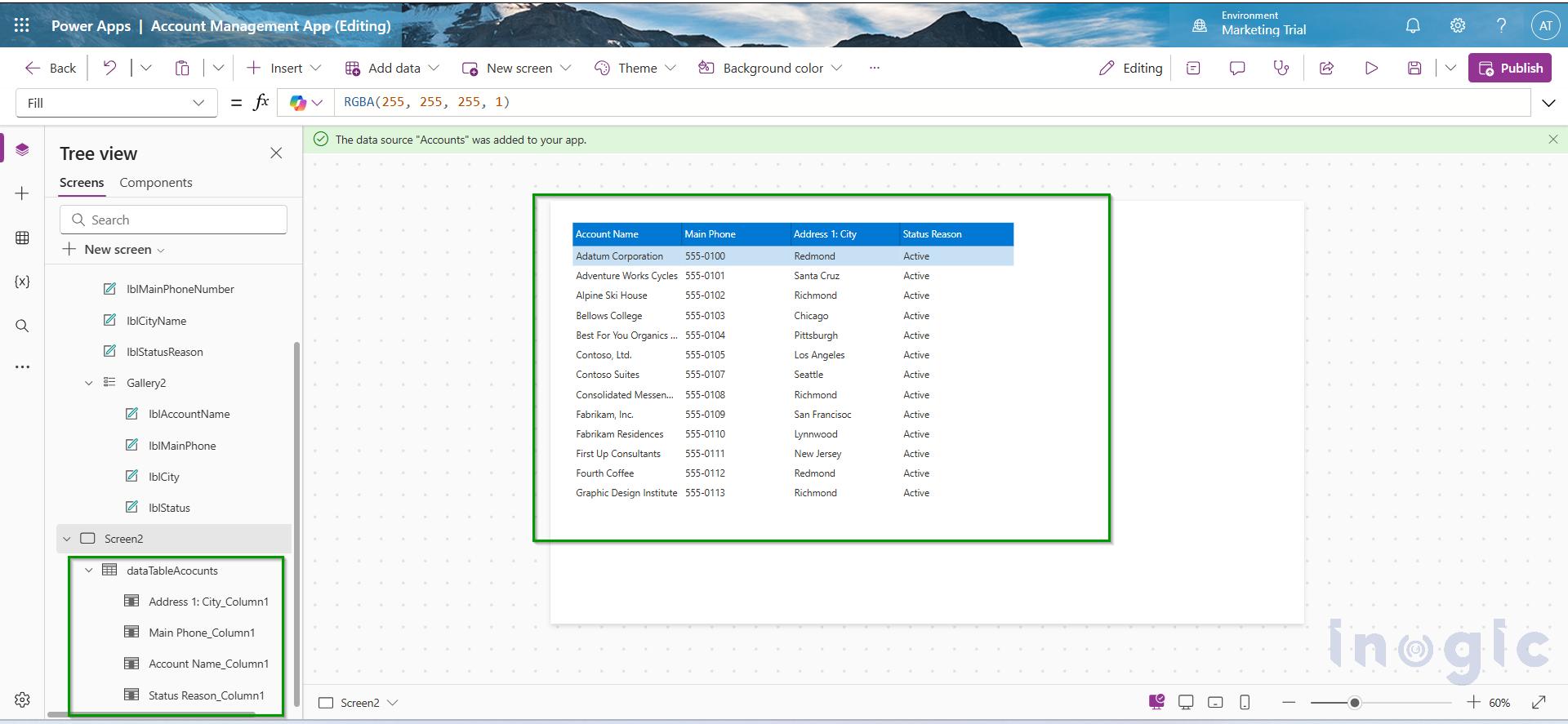1568x724 pixels.
Task: Open the app launcher waffle icon
Action: 22,25
